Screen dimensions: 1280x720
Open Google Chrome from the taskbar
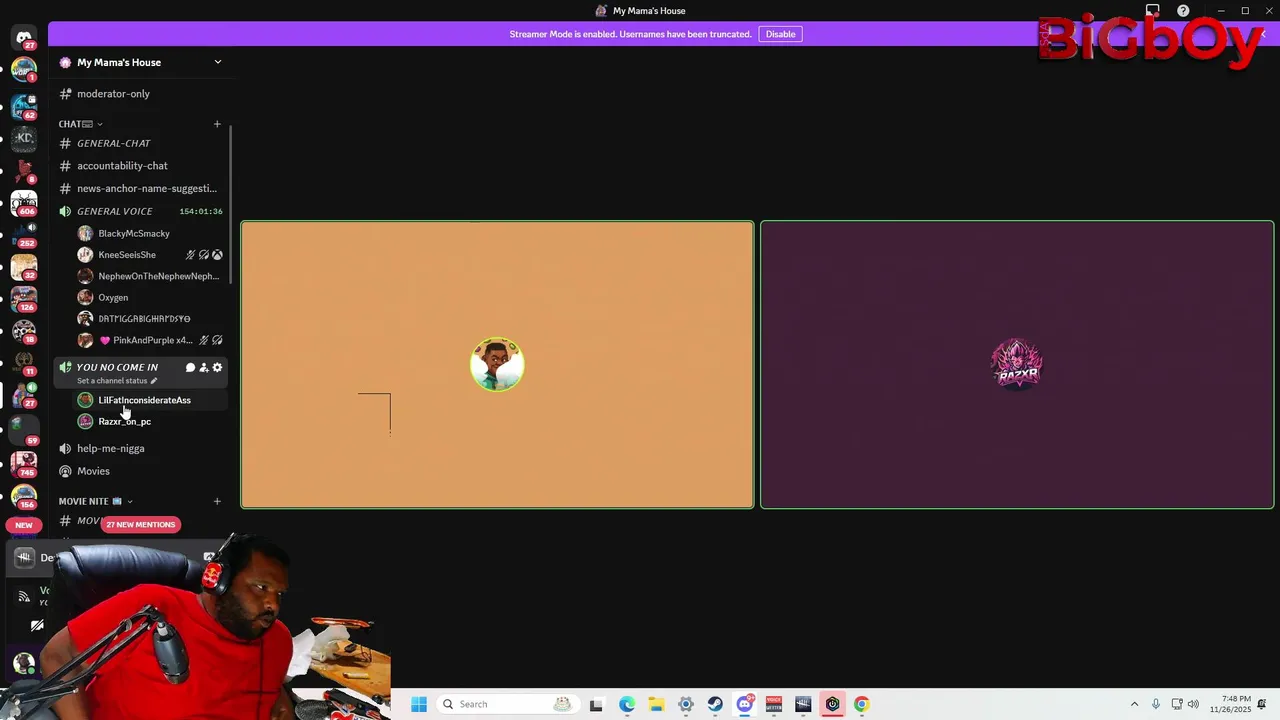tap(861, 704)
